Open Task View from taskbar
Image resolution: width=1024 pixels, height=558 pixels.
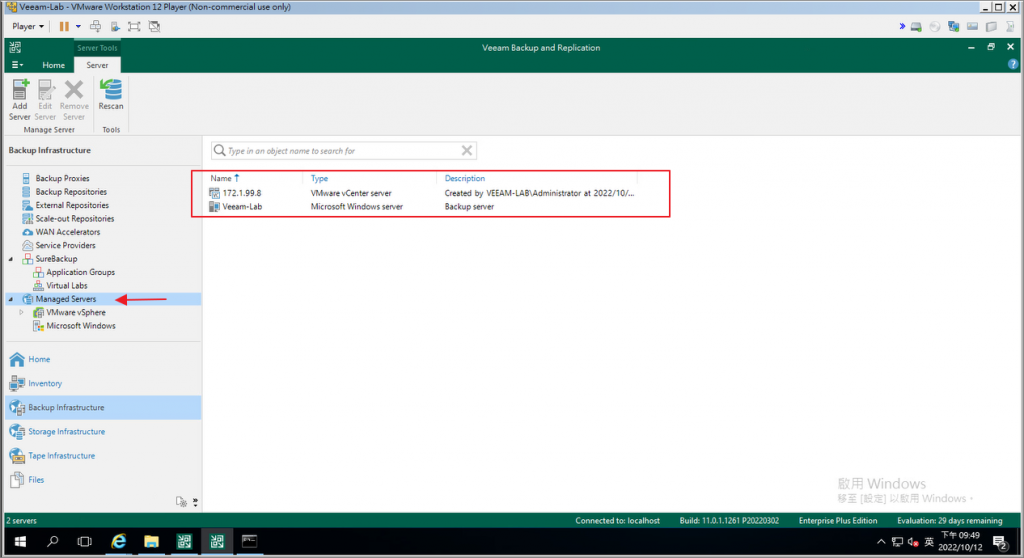pyautogui.click(x=85, y=542)
